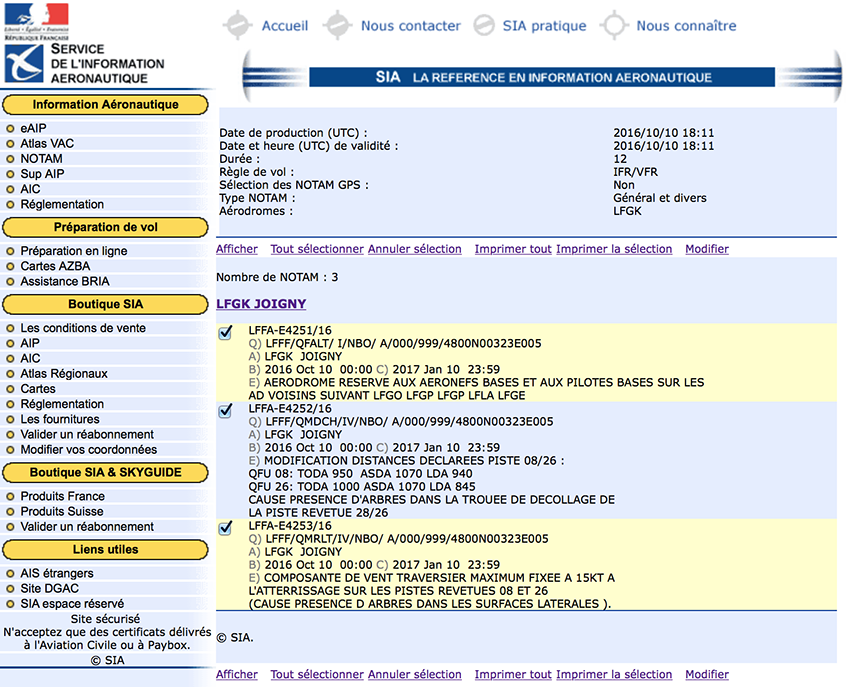Select the Boutique SIA yellow header
Image resolution: width=850 pixels, height=687 pixels.
tap(105, 304)
